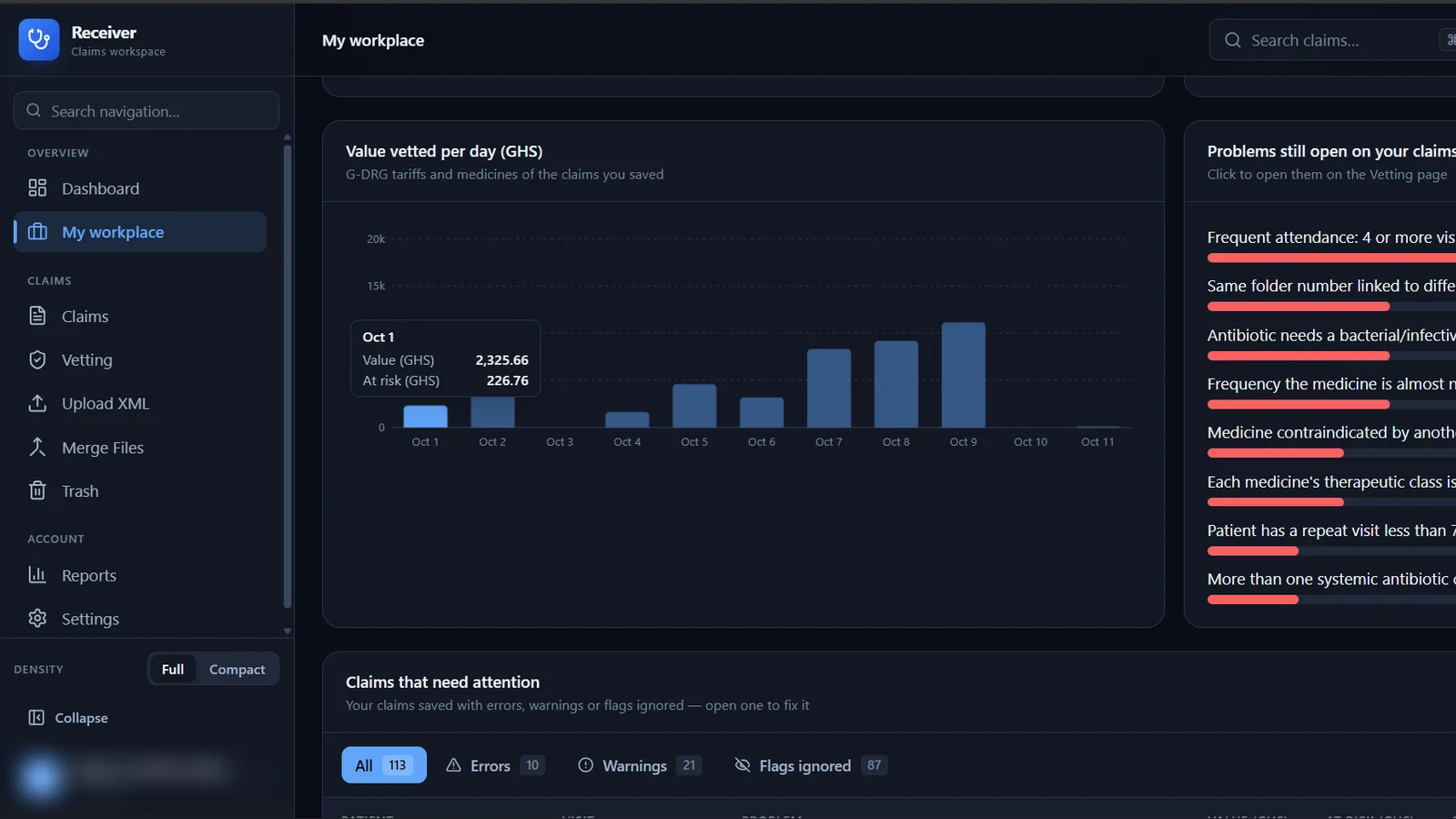The image size is (1456, 819).
Task: Click the Oct 8 bar in the chart
Action: pyautogui.click(x=896, y=384)
